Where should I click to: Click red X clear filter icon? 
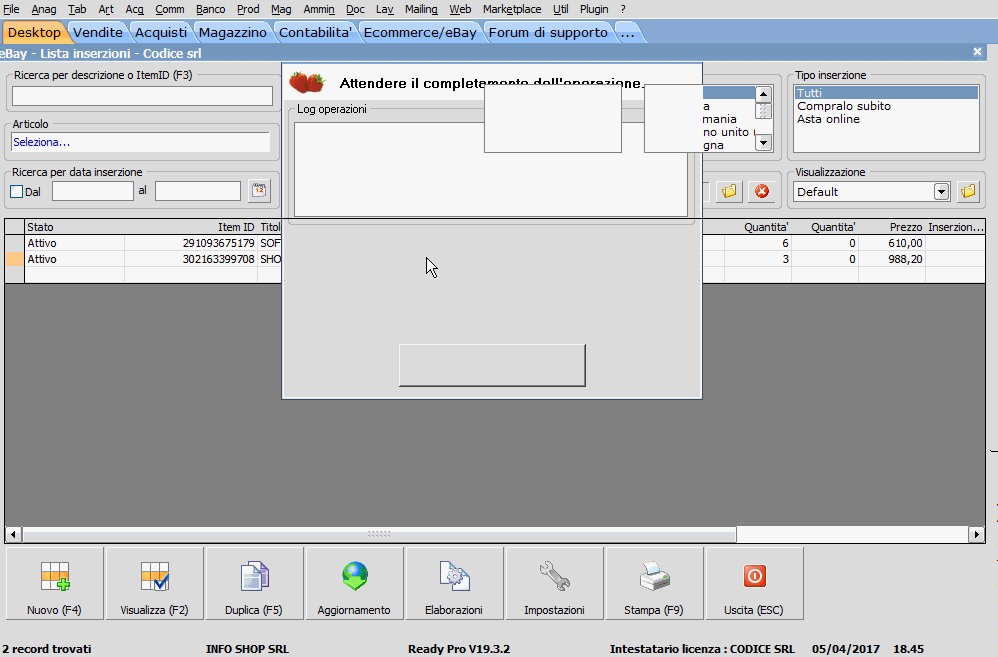(x=762, y=191)
